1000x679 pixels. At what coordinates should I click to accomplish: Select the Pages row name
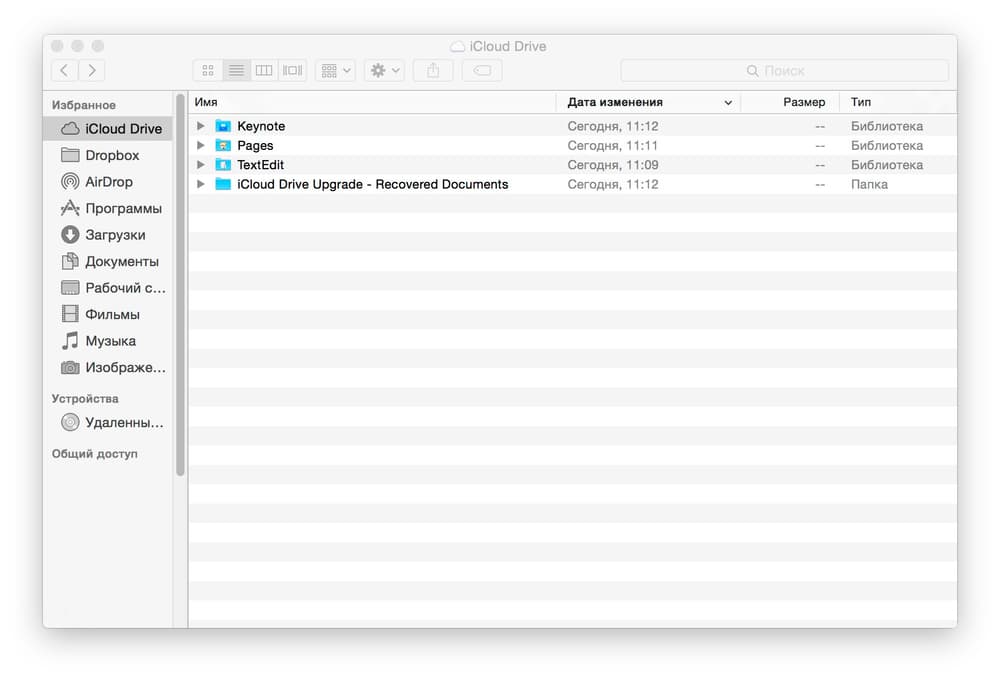pyautogui.click(x=255, y=145)
